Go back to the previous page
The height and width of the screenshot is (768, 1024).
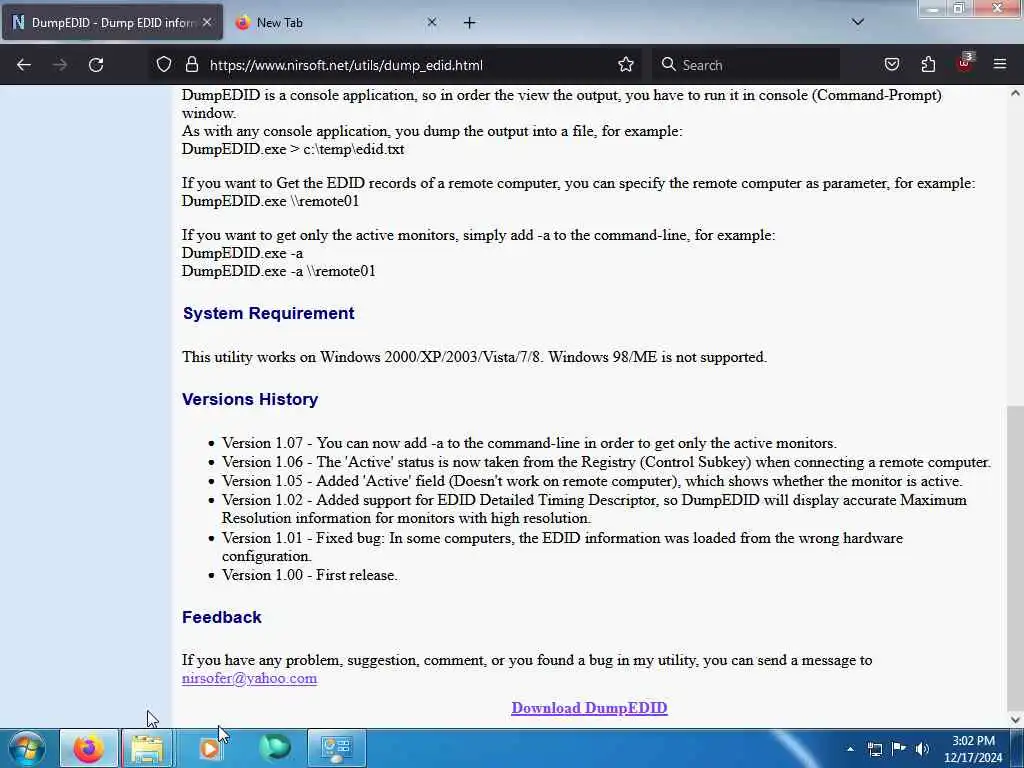pyautogui.click(x=24, y=65)
